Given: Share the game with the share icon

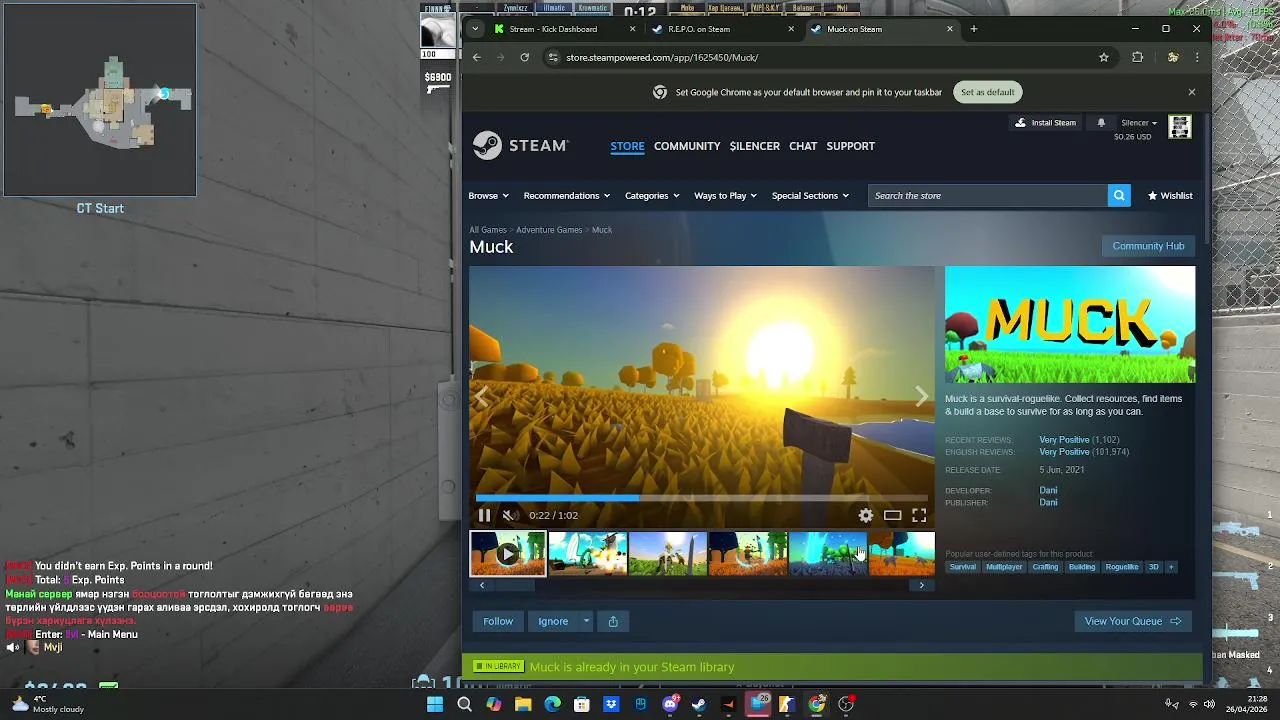Looking at the screenshot, I should (x=613, y=621).
